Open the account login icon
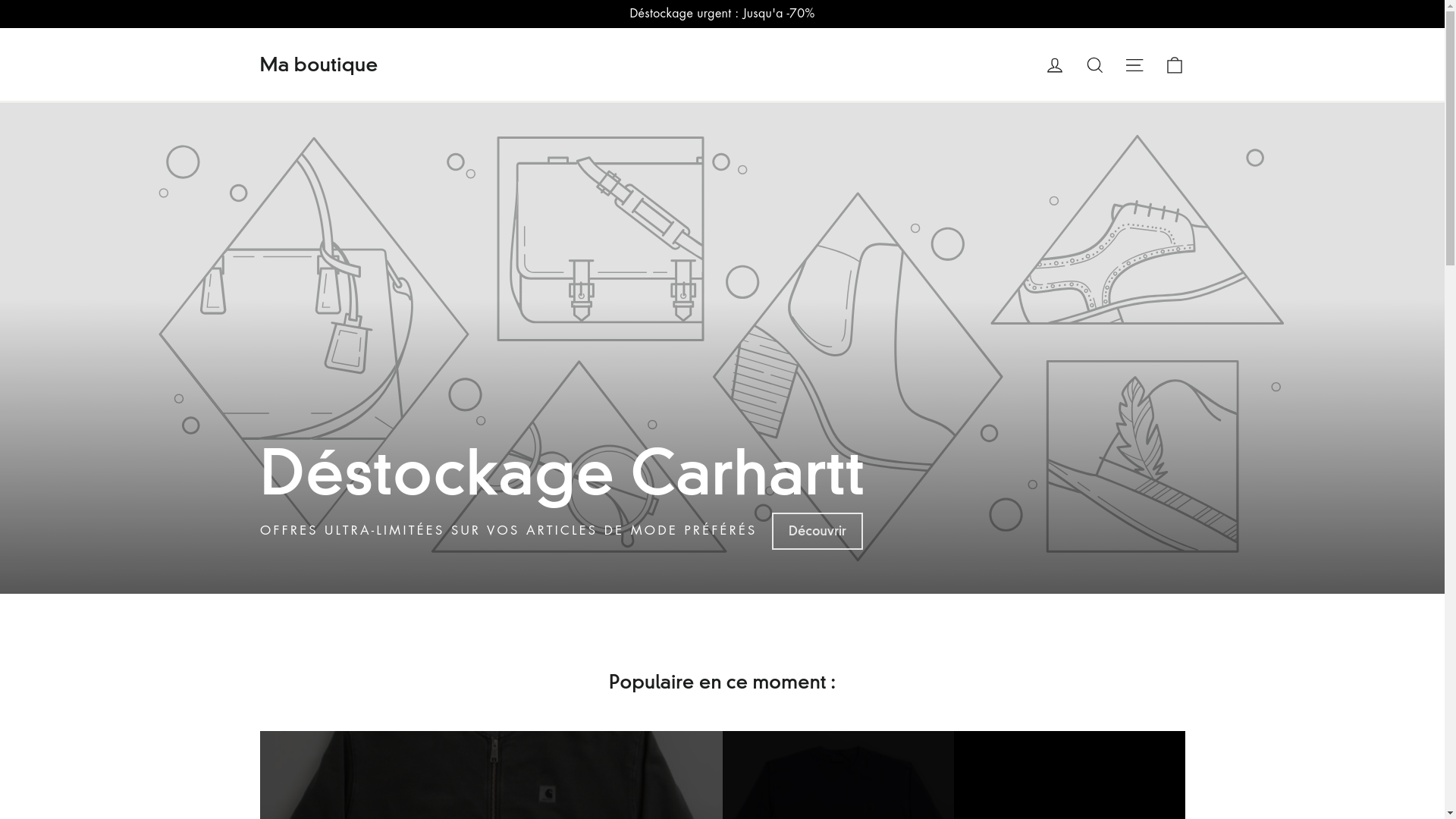The height and width of the screenshot is (819, 1456). (x=1054, y=65)
